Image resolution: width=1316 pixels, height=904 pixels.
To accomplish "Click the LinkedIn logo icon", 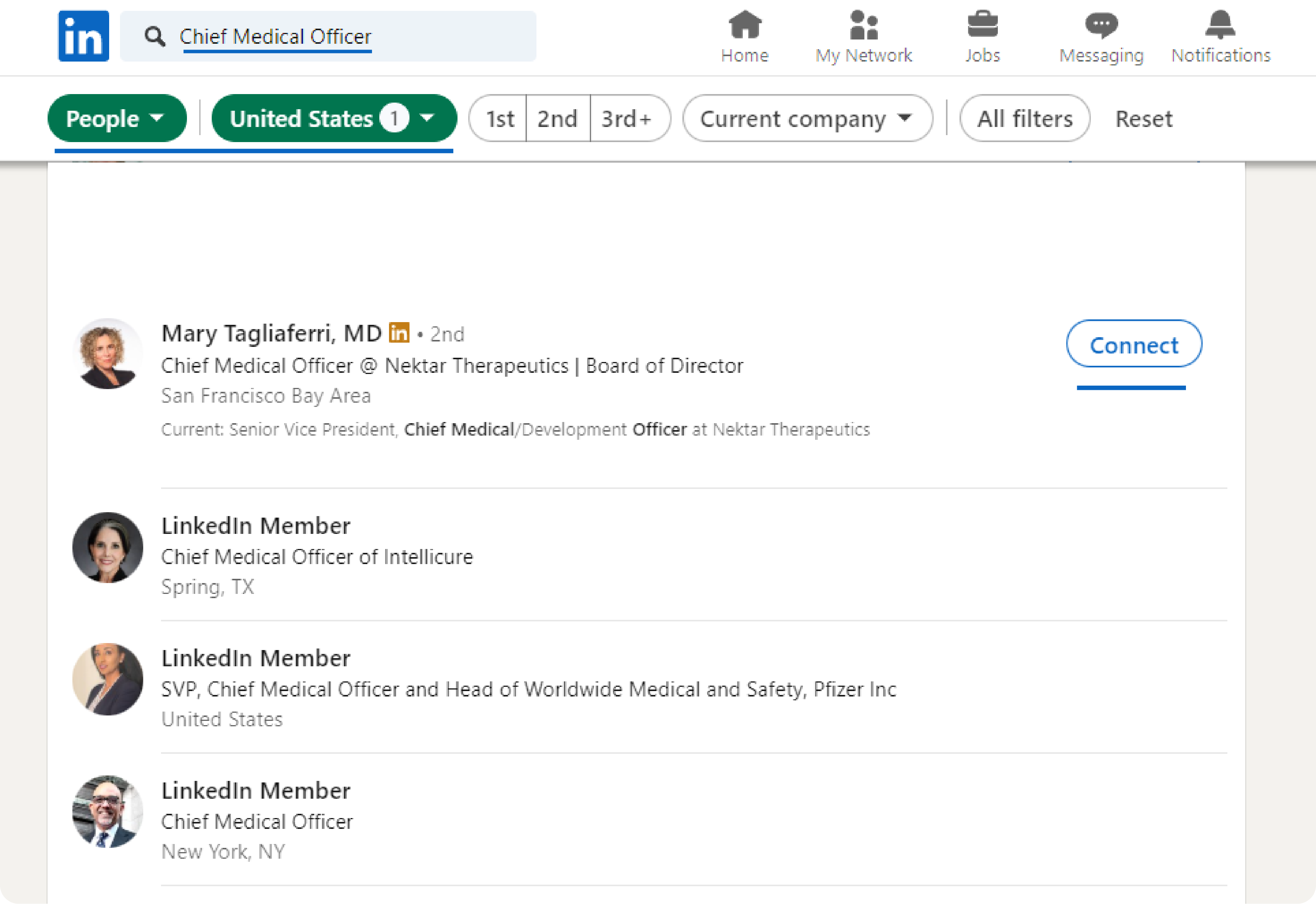I will click(x=84, y=36).
